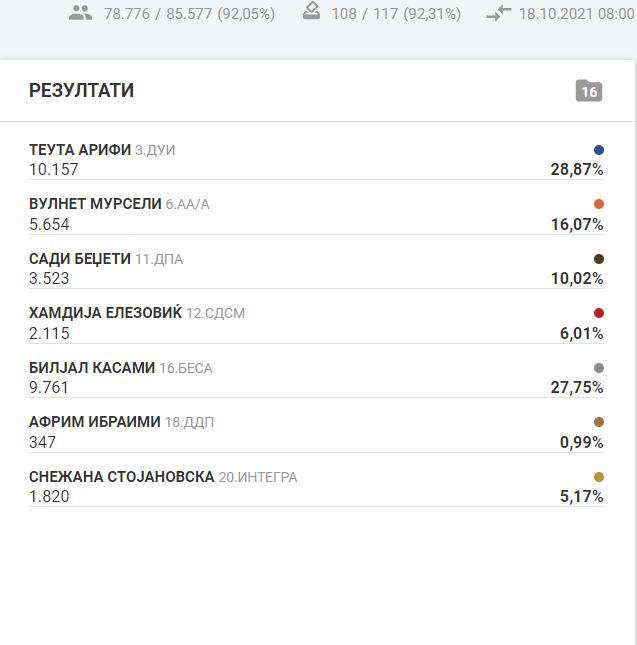Click the Снежана Стојановска candidate name

(122, 477)
